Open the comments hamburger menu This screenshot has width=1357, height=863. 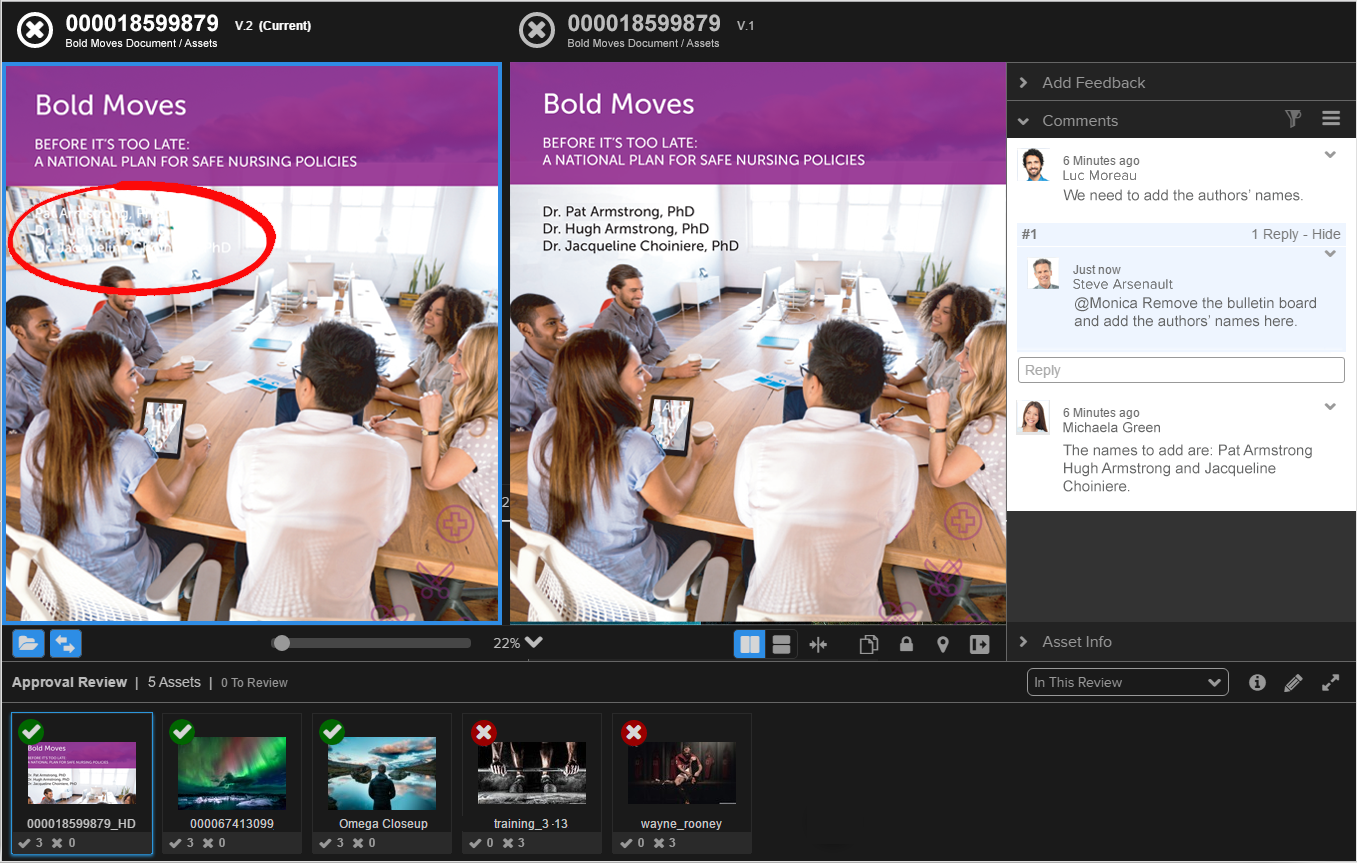[1331, 119]
